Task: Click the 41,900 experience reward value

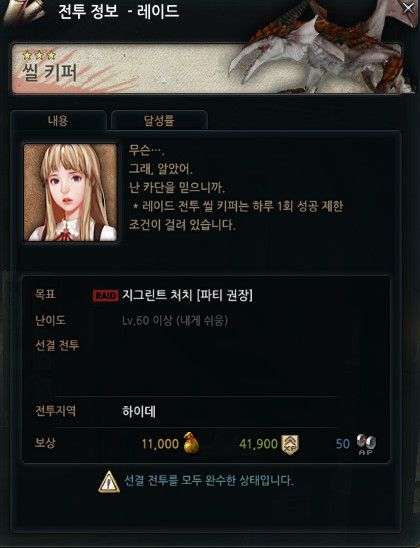Action: click(x=259, y=444)
